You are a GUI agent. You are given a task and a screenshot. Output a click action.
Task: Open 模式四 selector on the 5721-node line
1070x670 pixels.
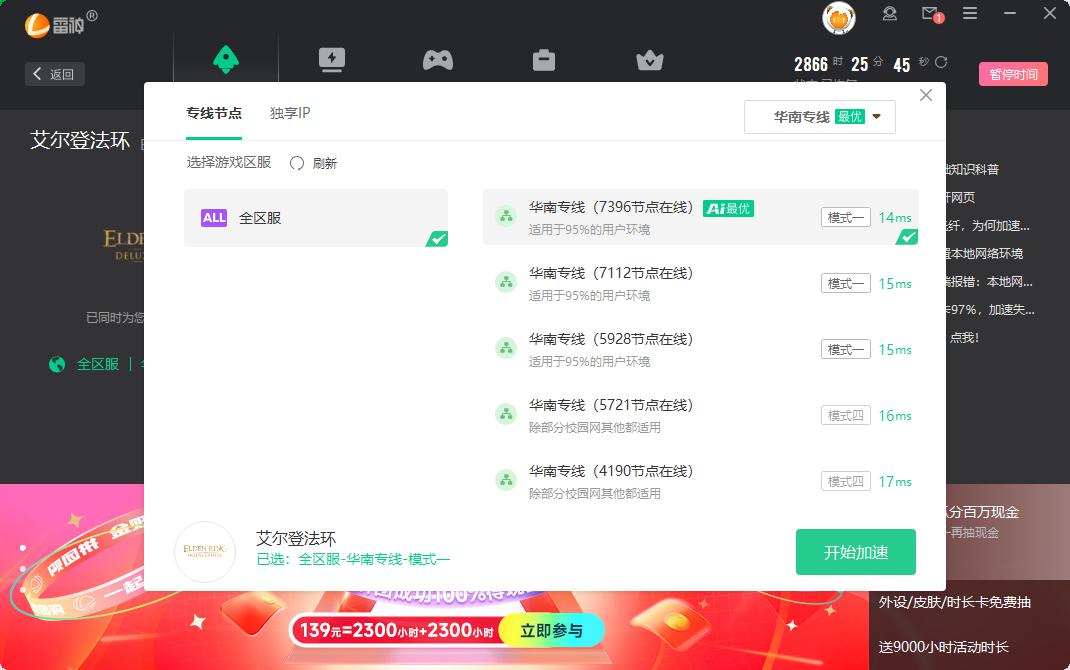pyautogui.click(x=845, y=415)
